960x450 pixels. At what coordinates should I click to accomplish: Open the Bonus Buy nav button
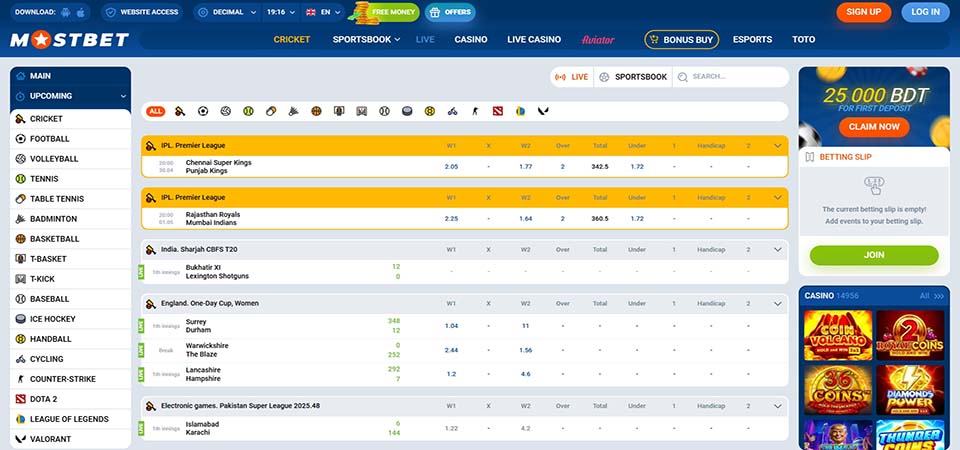pyautogui.click(x=681, y=40)
